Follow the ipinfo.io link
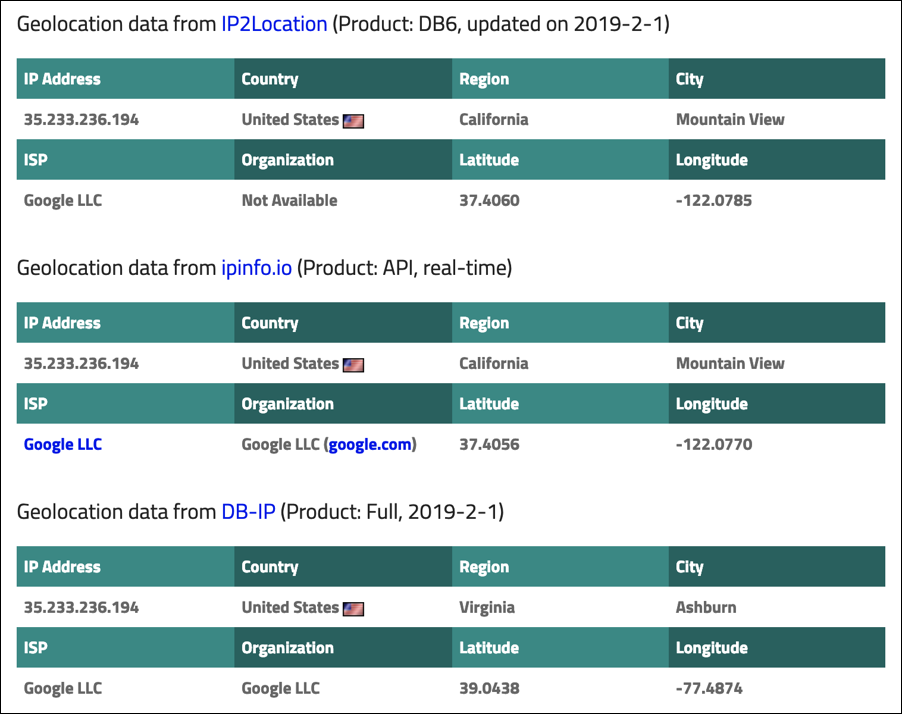Image resolution: width=902 pixels, height=714 pixels. tap(257, 268)
